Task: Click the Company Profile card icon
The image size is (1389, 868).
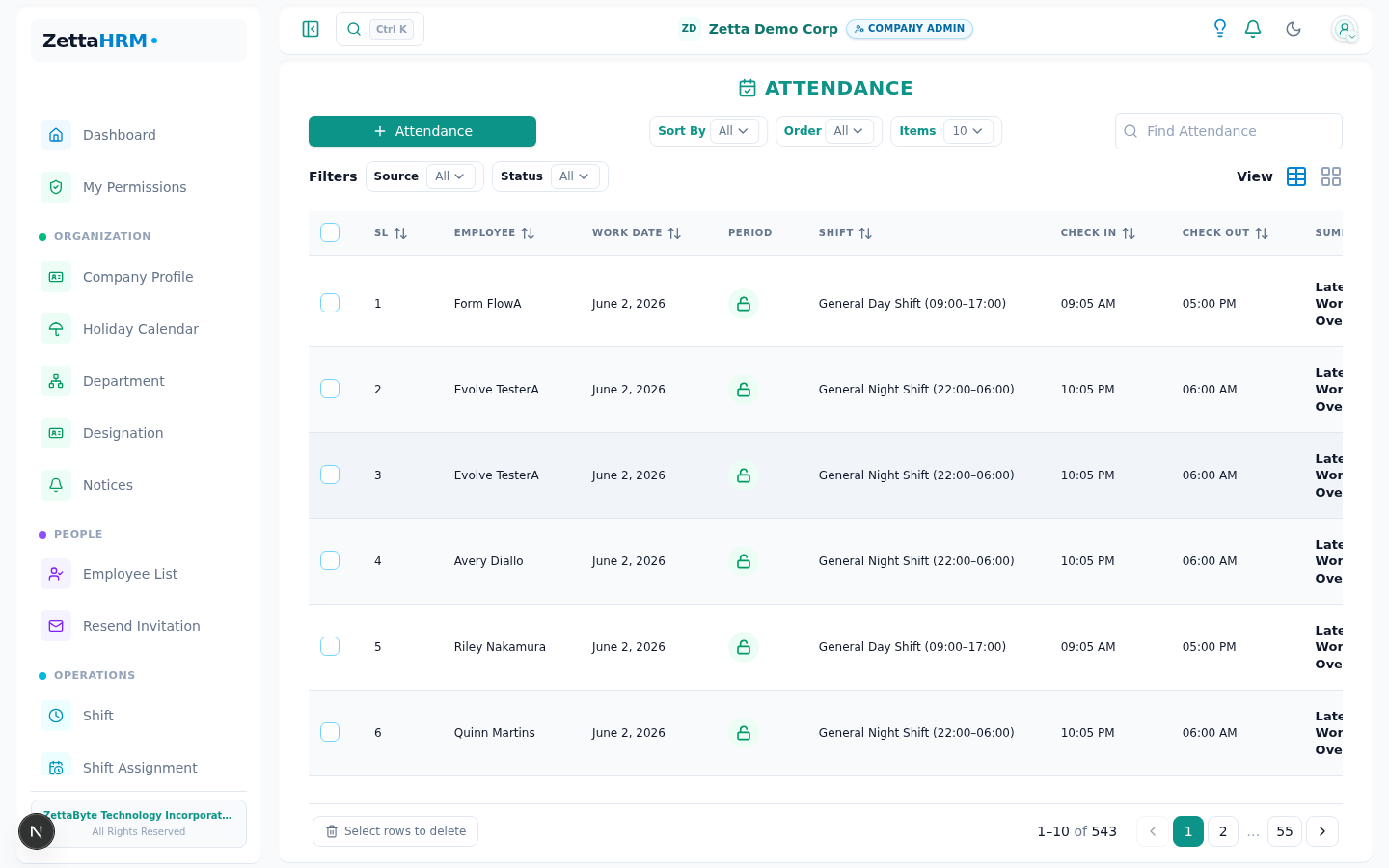Action: coord(56,277)
